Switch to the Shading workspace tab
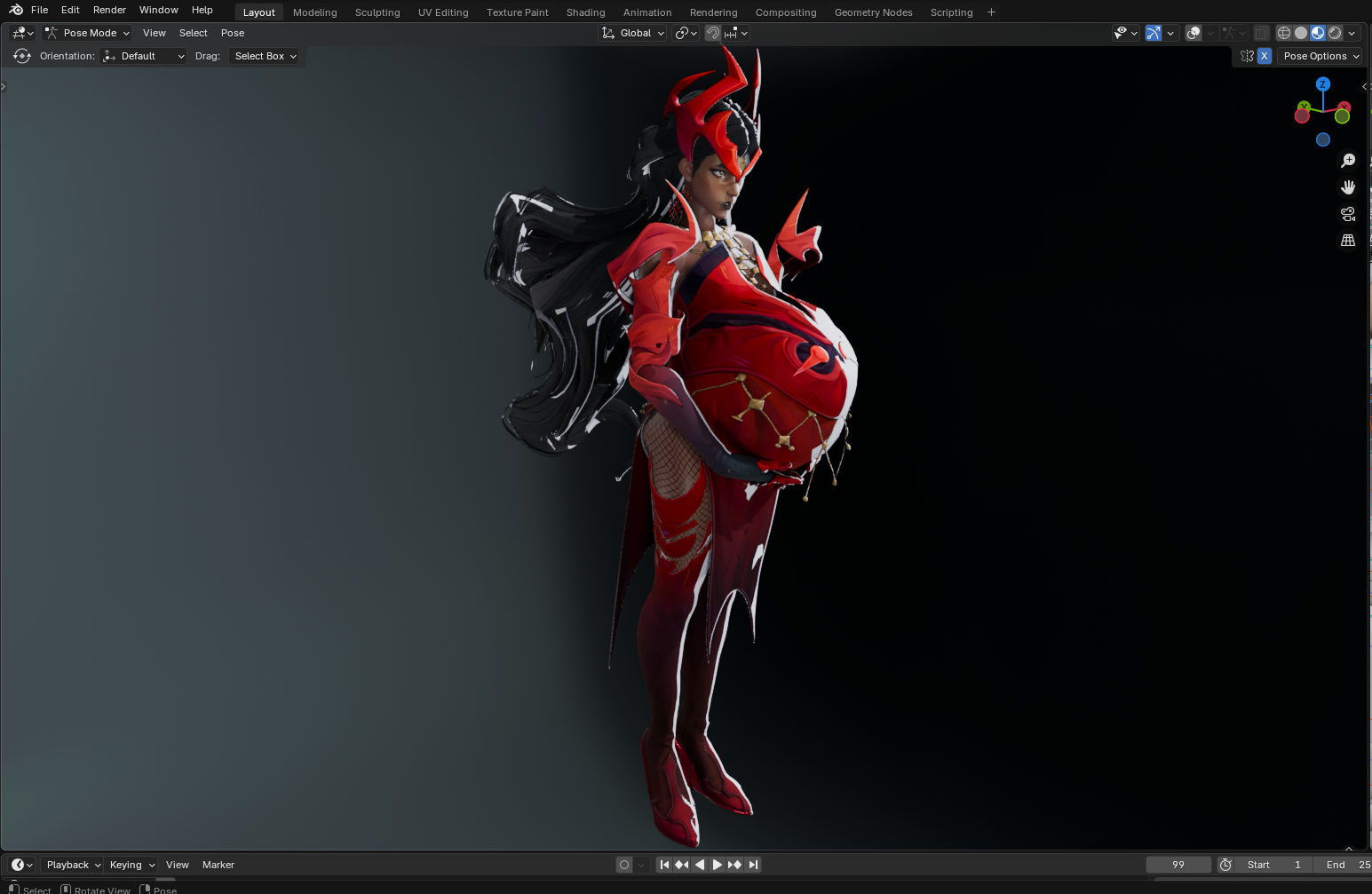The image size is (1372, 894). tap(586, 12)
